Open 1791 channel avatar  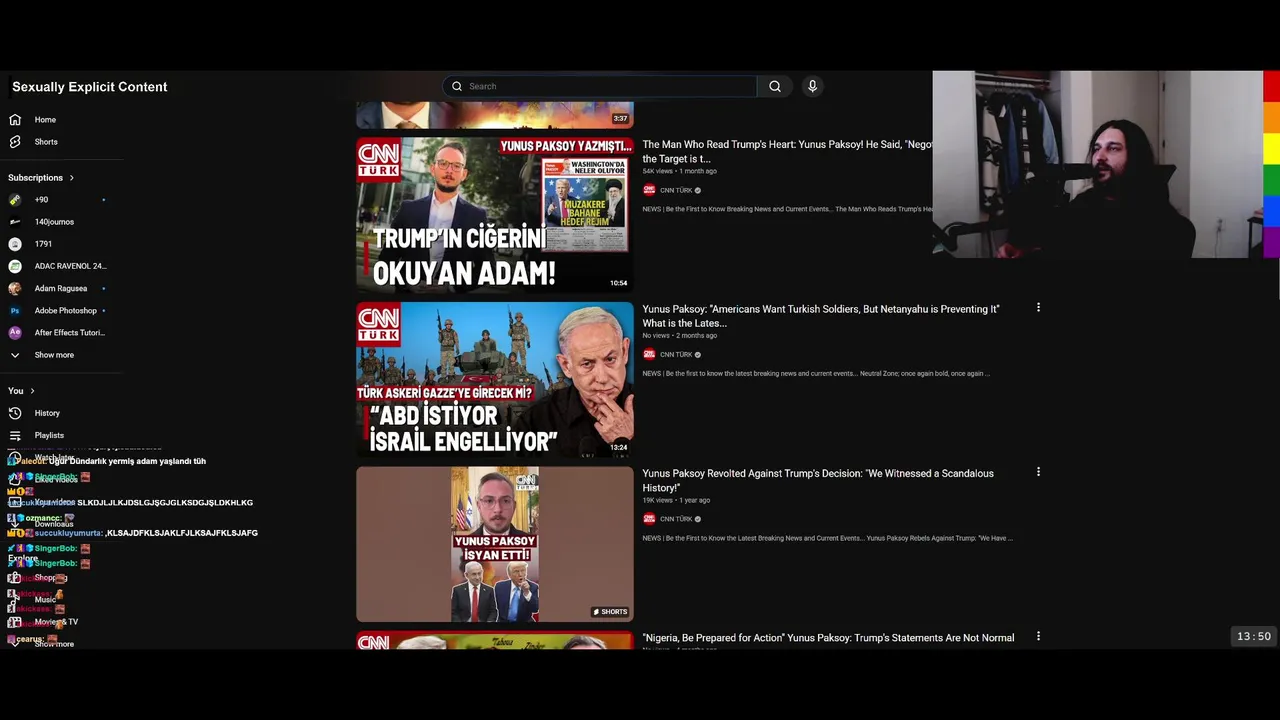tap(15, 244)
